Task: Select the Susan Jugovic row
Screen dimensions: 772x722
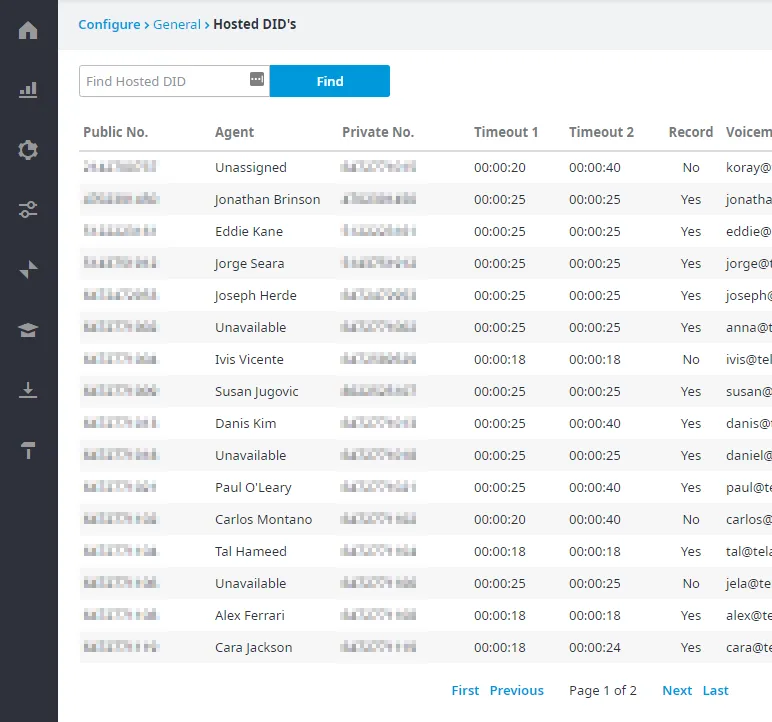Action: coord(425,392)
